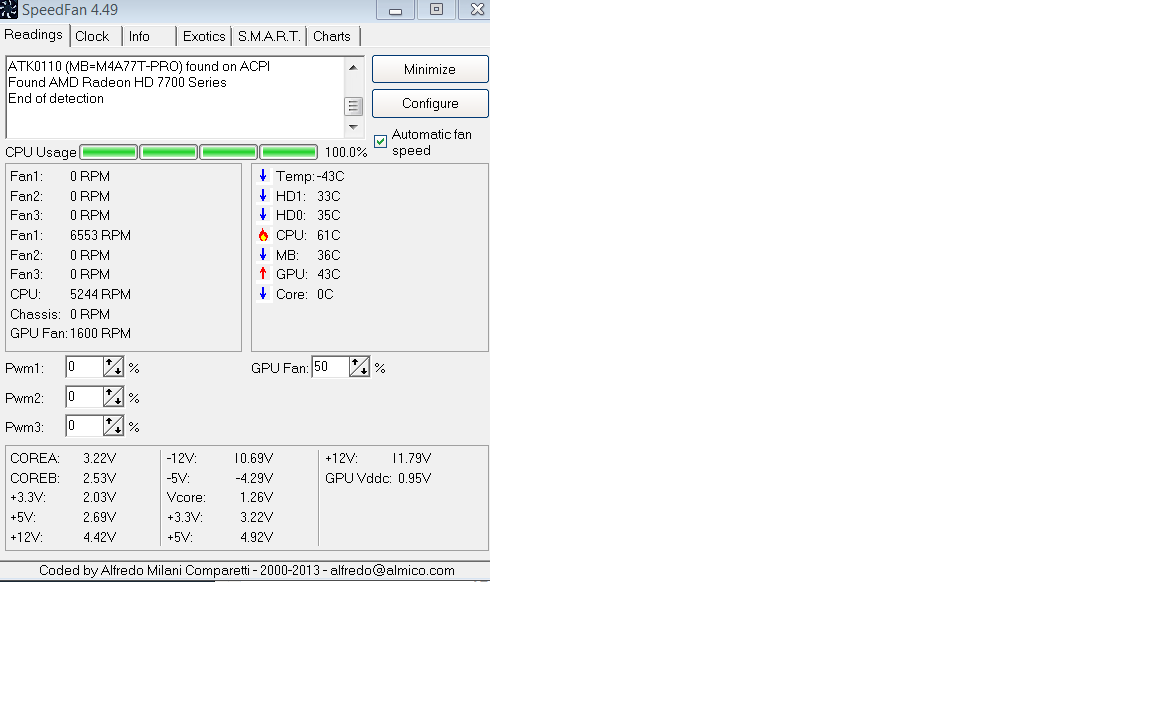Click the Pwm1 spinner arrows
The height and width of the screenshot is (720, 1152).
(113, 367)
